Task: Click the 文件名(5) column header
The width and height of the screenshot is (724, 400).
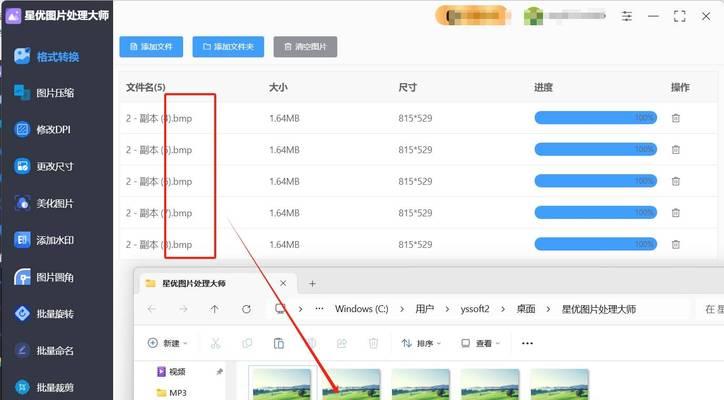Action: [x=145, y=87]
